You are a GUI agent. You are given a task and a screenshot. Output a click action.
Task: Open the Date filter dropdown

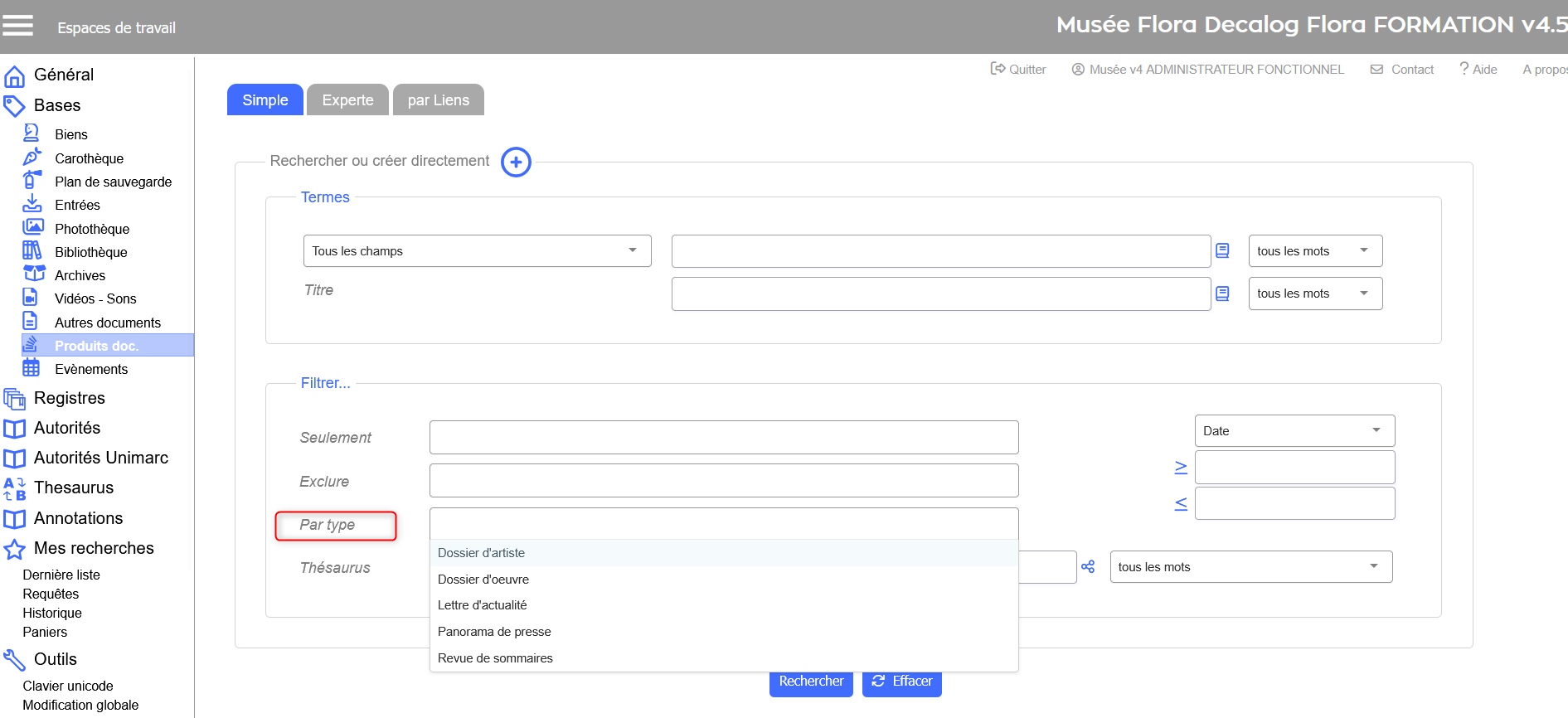click(x=1294, y=431)
